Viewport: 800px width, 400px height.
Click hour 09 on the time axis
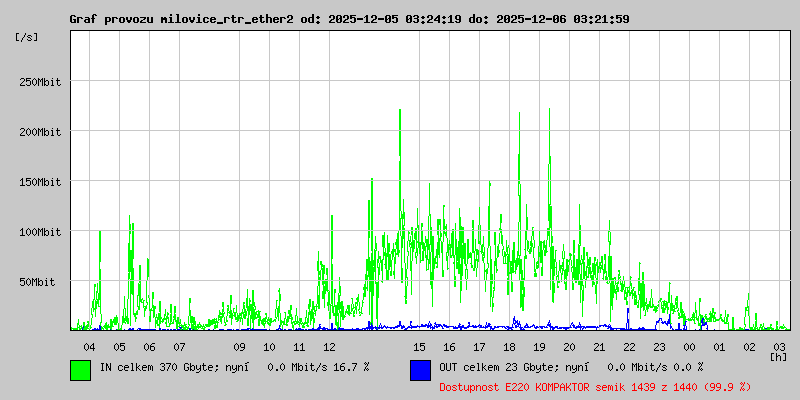[x=239, y=346]
